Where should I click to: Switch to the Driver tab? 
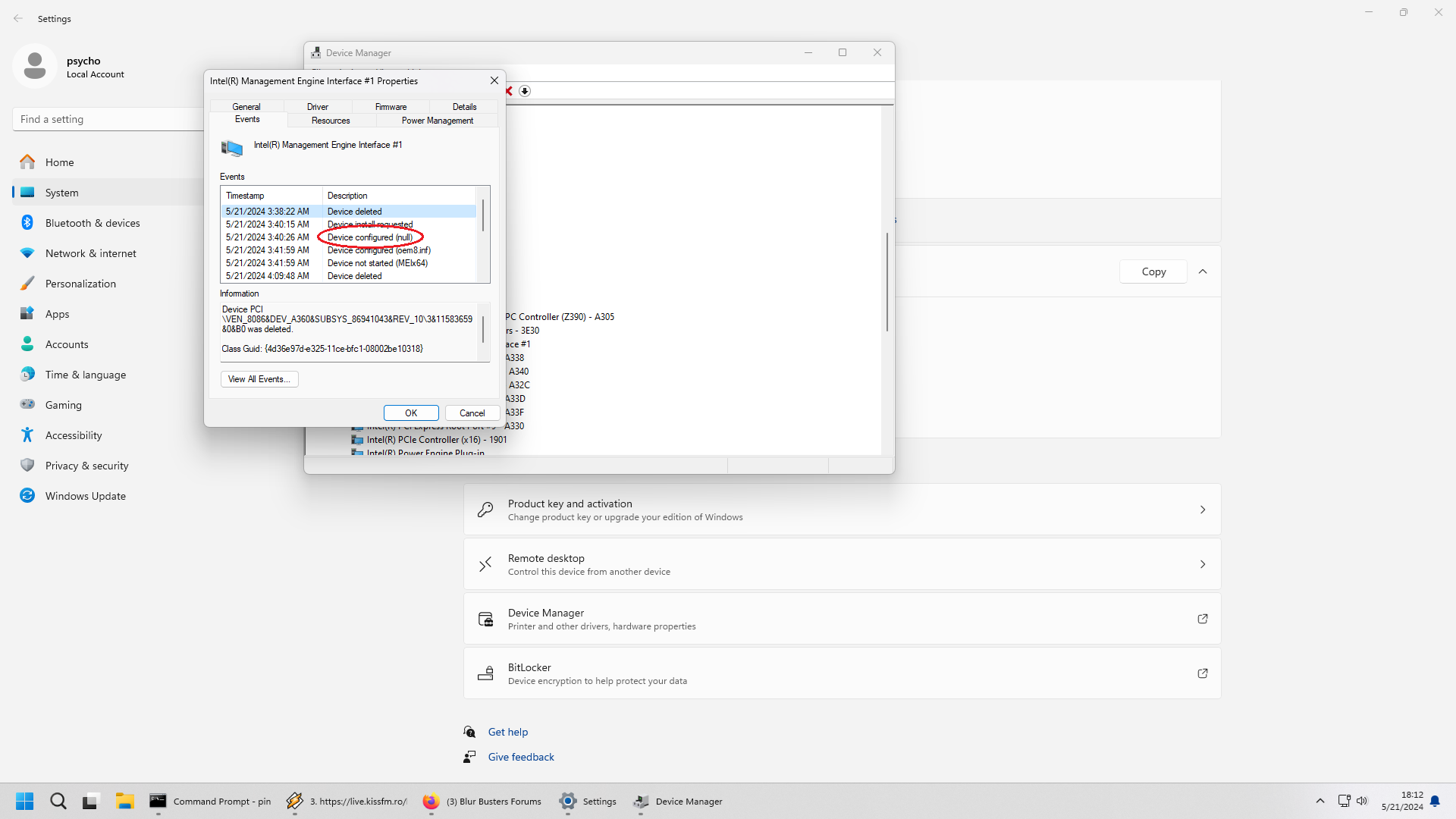point(317,107)
